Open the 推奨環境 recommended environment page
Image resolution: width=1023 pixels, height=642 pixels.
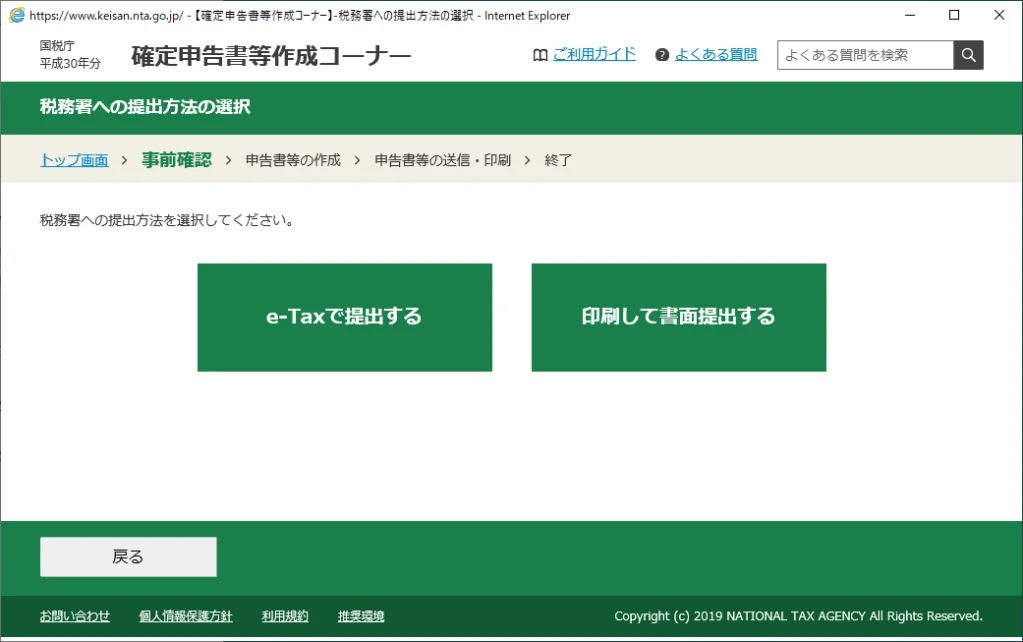click(x=359, y=616)
